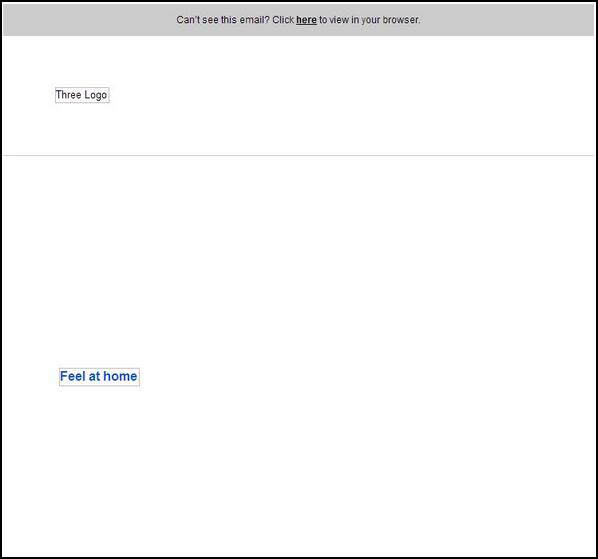Click the word 'Logo' in logo placeholder

click(x=95, y=95)
